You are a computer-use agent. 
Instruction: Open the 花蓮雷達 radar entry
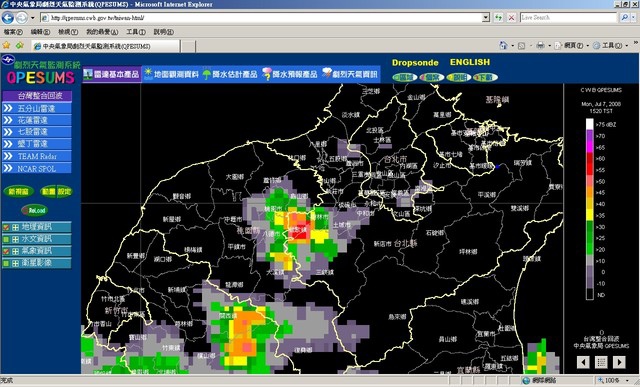[x=37, y=120]
